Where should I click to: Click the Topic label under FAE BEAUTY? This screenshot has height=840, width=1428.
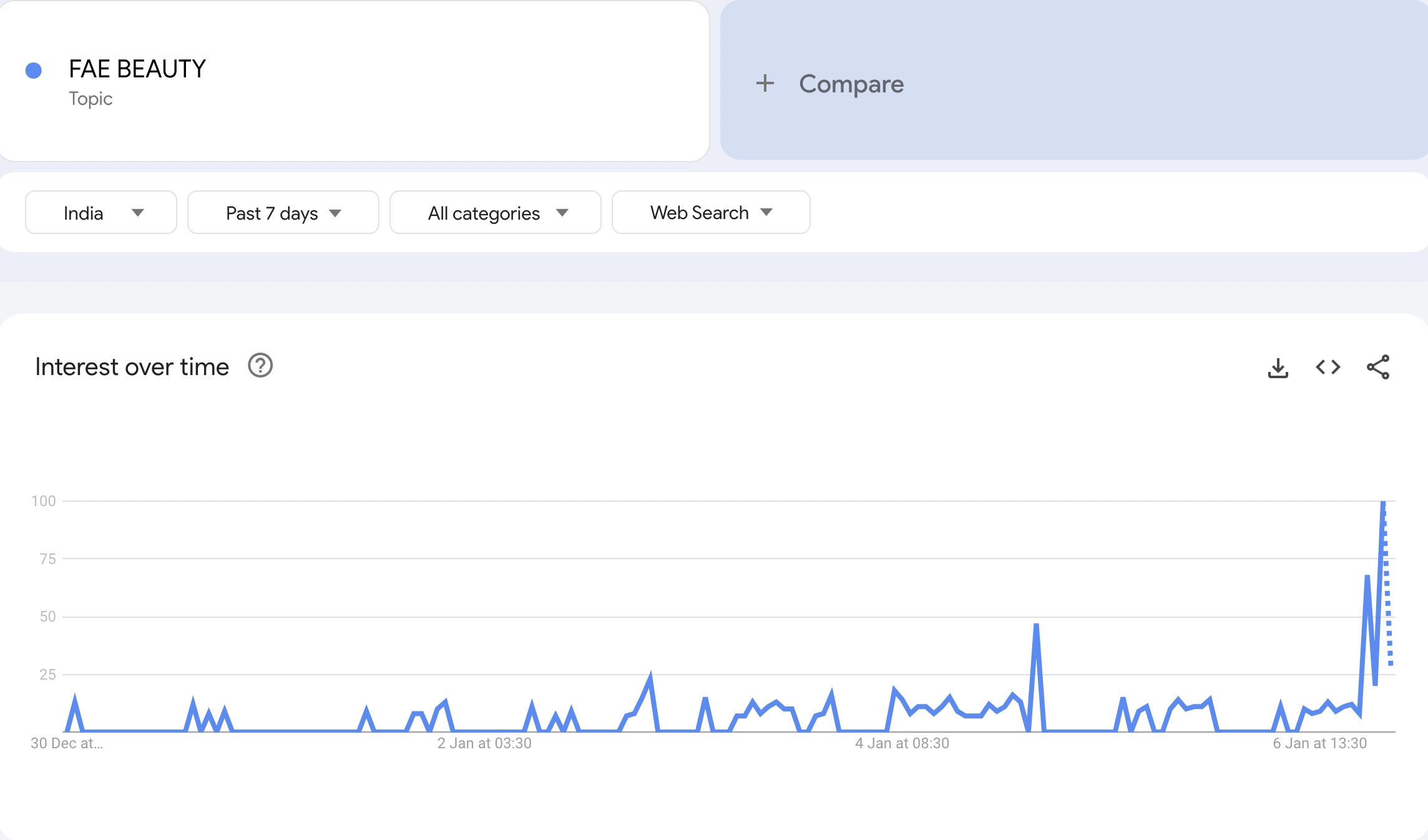(90, 99)
